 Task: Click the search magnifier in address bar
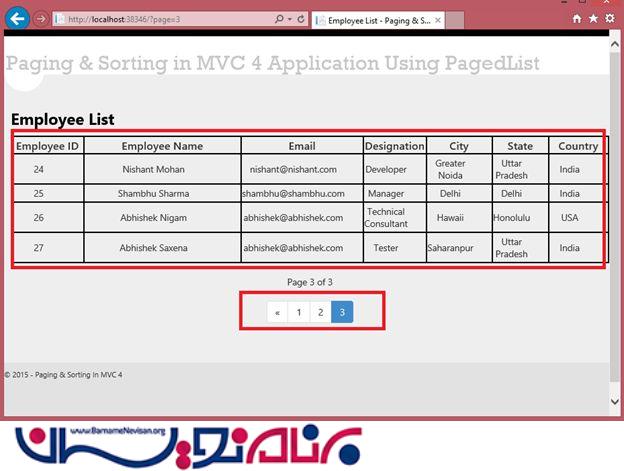click(279, 19)
